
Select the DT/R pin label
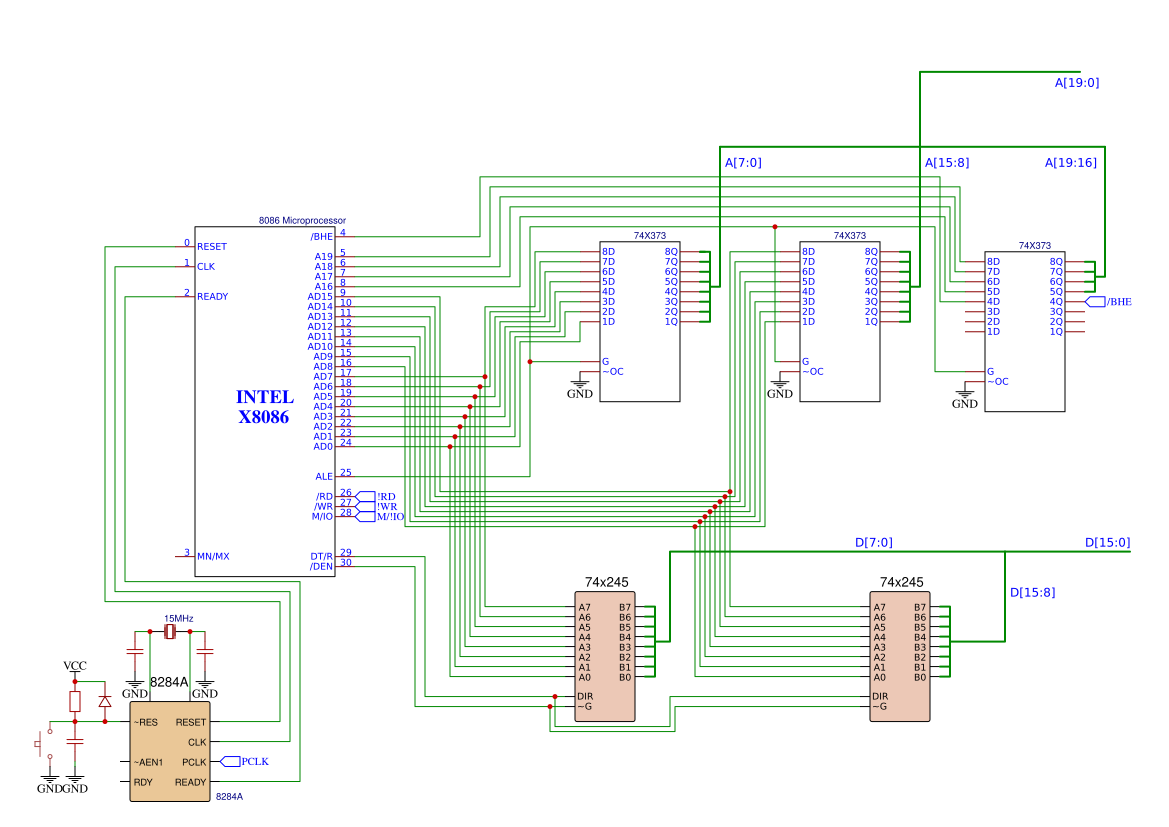pyautogui.click(x=321, y=556)
